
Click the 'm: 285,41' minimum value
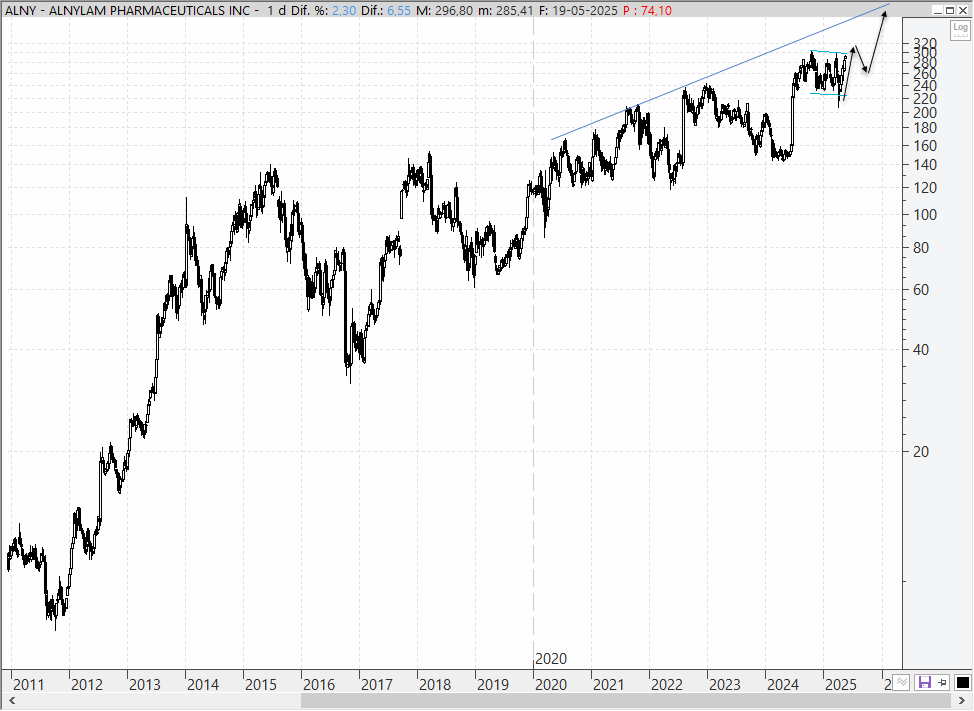coord(505,10)
